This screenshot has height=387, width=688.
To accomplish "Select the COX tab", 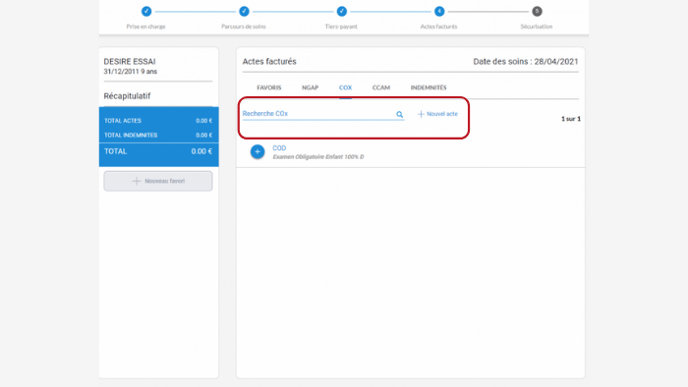I will point(345,88).
